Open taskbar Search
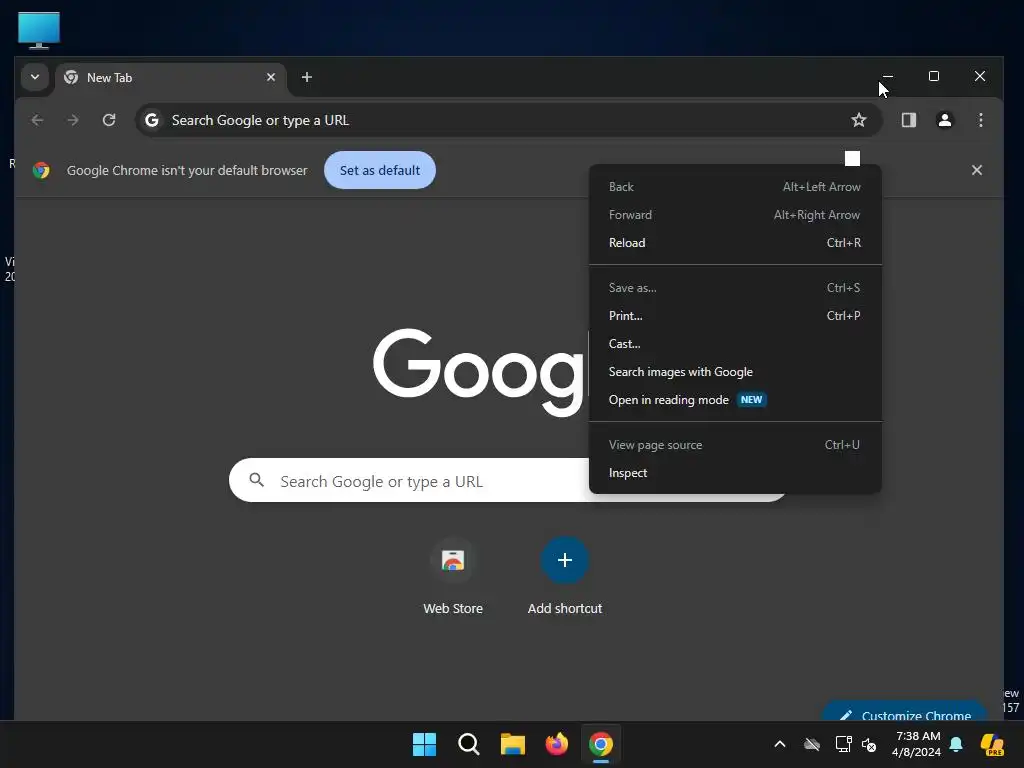Viewport: 1024px width, 768px height. [x=468, y=744]
